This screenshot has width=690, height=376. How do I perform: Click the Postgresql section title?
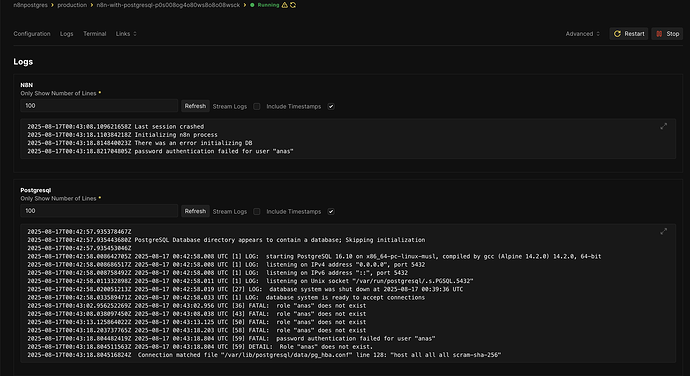[x=36, y=190]
